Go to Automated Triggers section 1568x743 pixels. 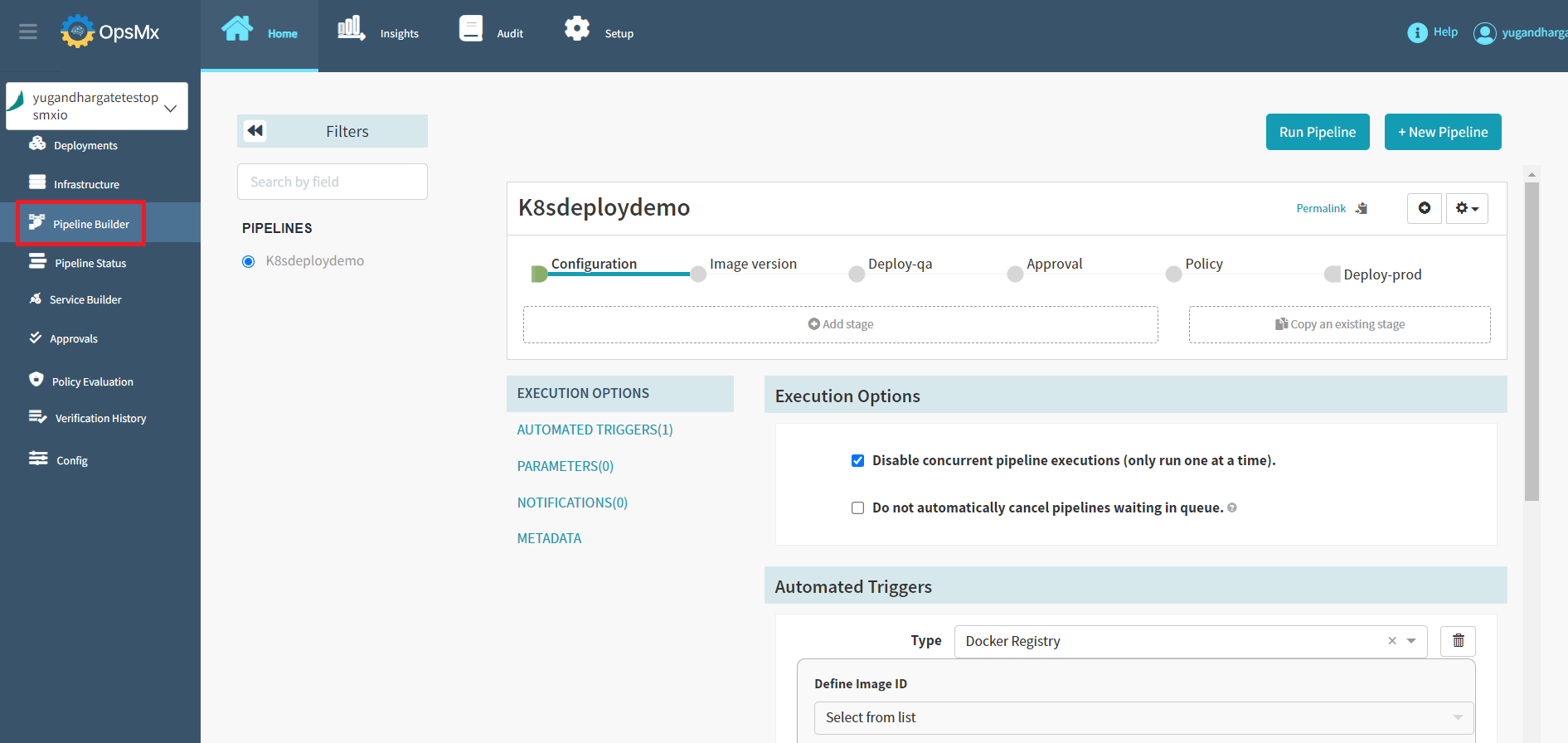coord(595,430)
